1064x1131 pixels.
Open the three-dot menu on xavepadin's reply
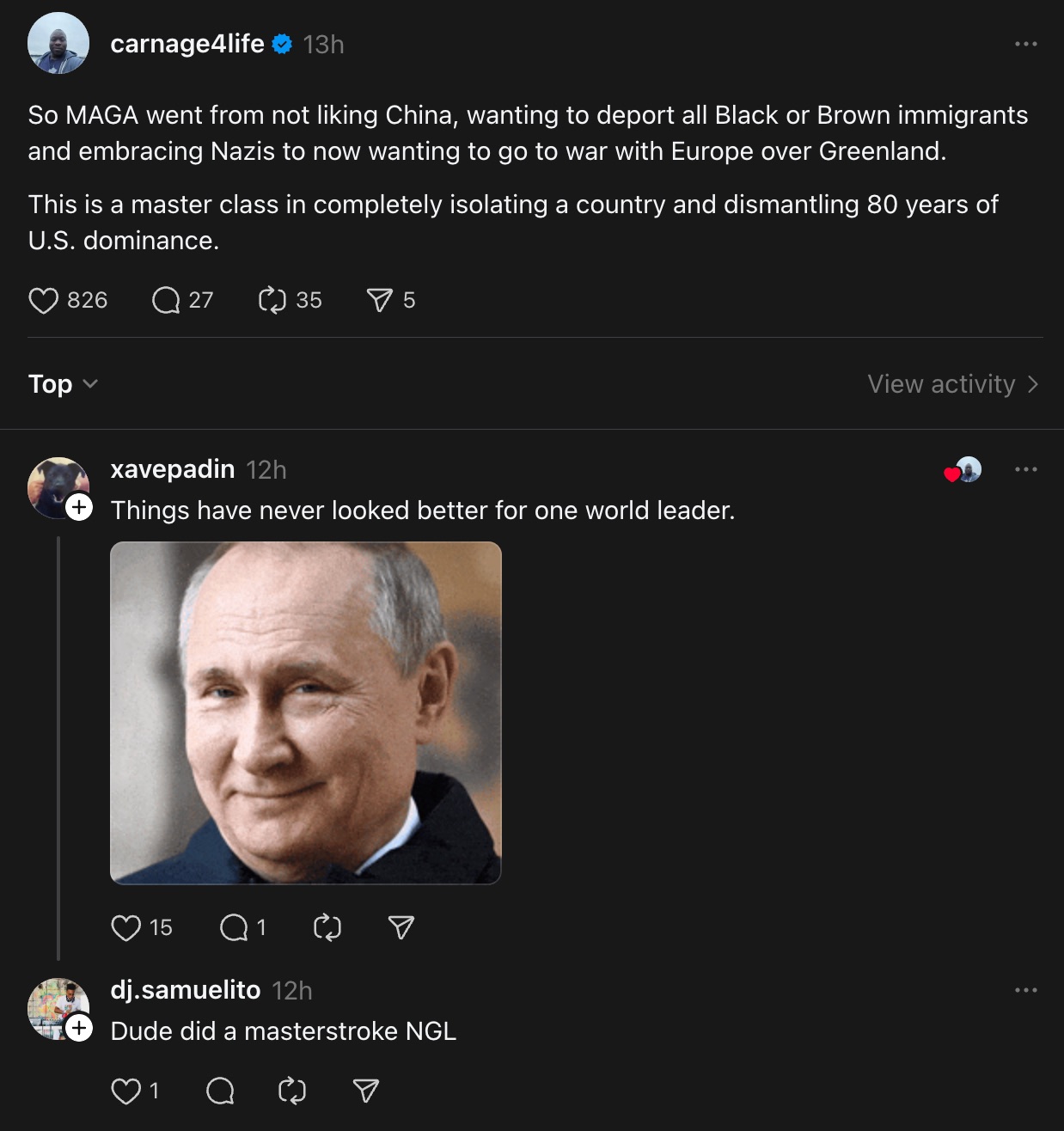click(1025, 468)
